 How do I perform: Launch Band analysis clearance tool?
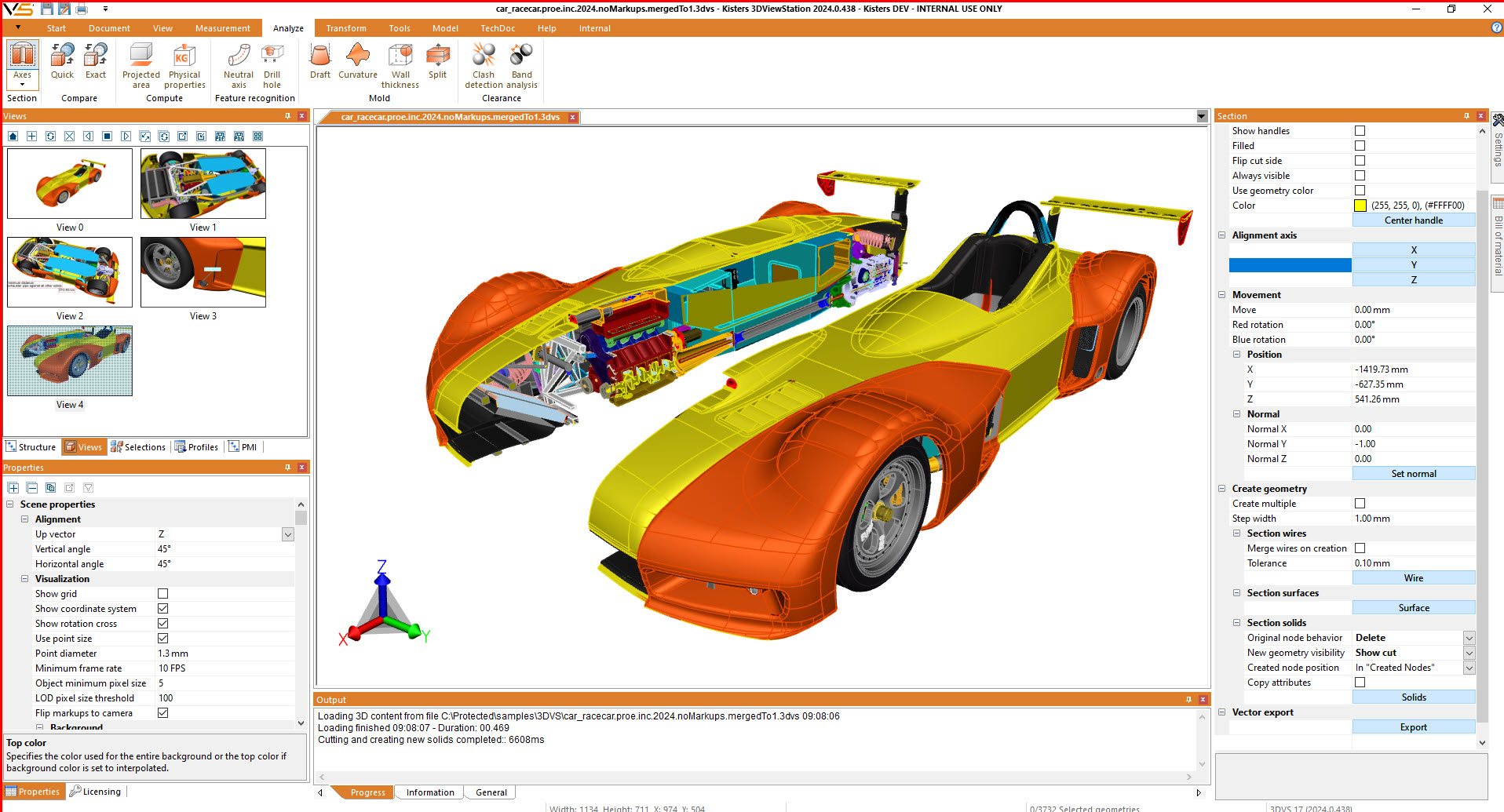(522, 66)
